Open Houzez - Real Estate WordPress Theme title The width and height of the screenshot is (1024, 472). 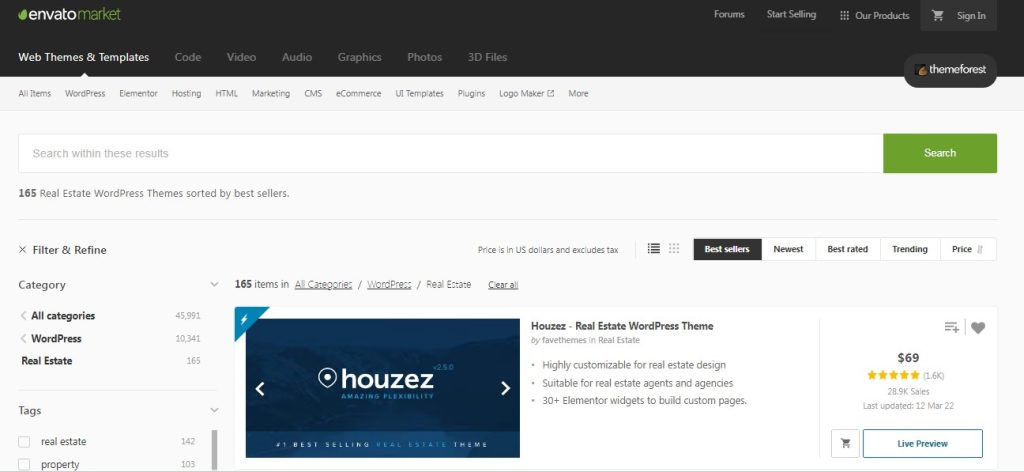coord(622,326)
